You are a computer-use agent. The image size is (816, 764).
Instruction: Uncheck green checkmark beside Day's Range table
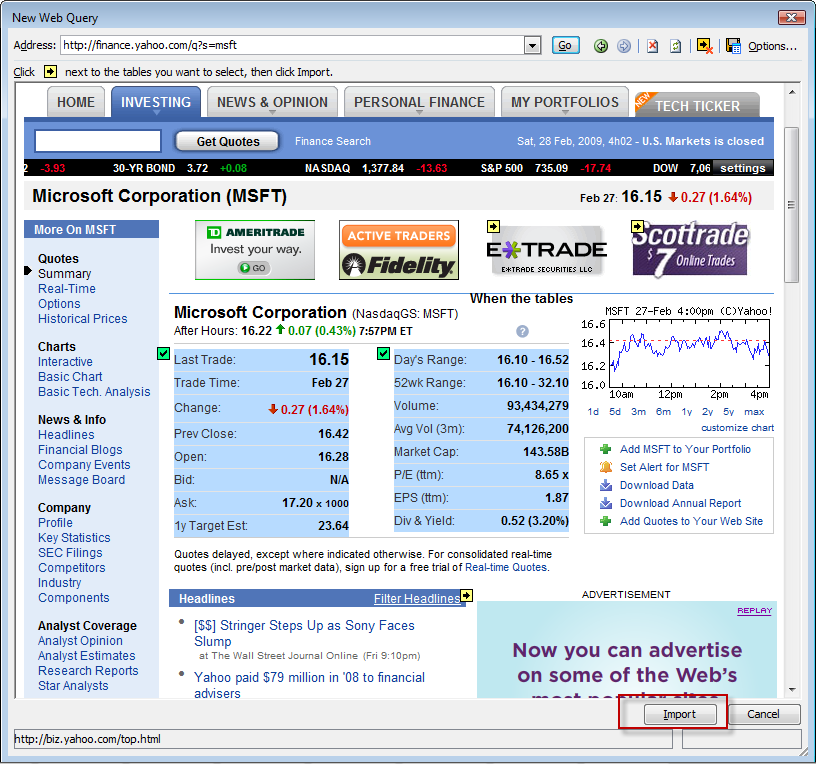point(384,354)
